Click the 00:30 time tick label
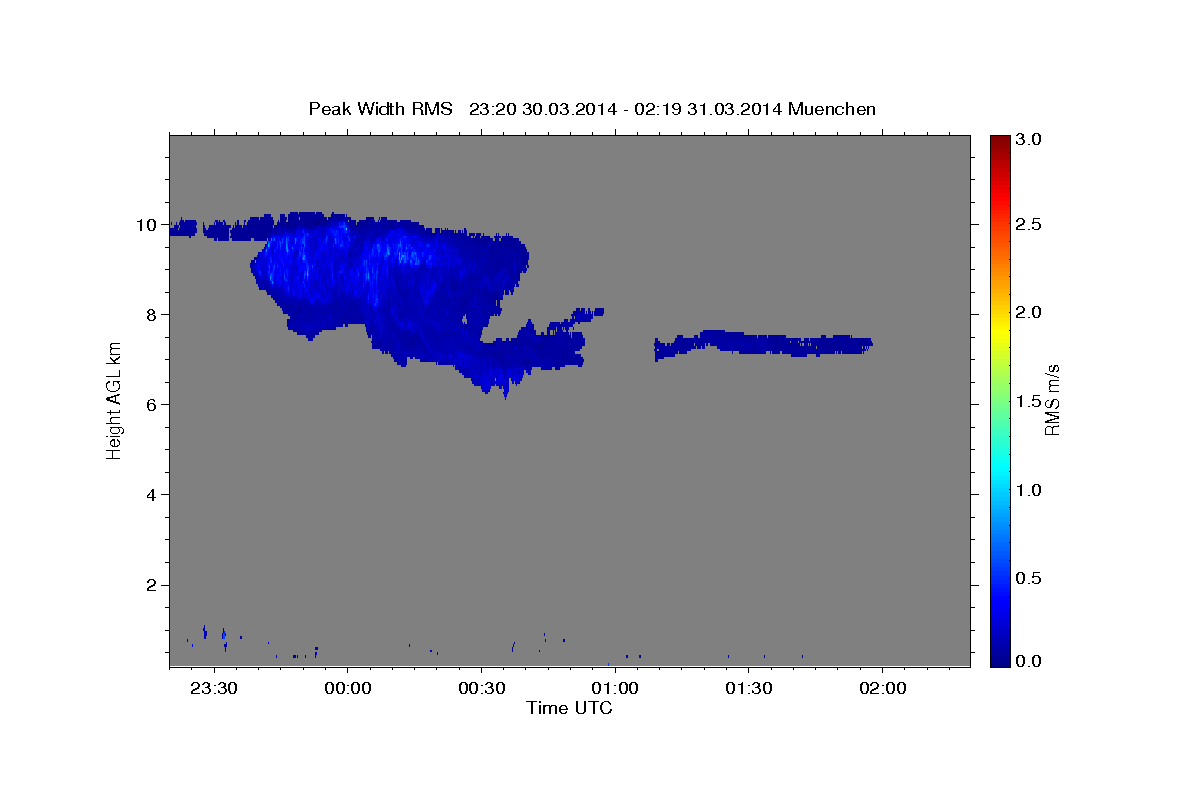The height and width of the screenshot is (800, 1200). click(481, 688)
